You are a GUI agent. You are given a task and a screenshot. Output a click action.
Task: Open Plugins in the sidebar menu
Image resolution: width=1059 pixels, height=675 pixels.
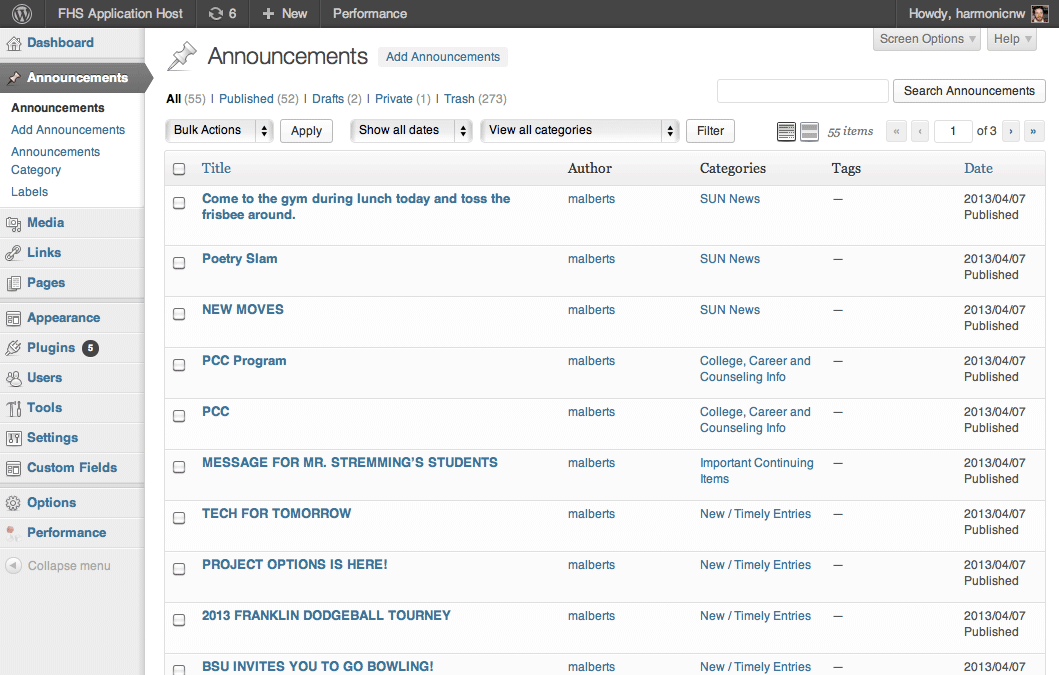pos(51,348)
